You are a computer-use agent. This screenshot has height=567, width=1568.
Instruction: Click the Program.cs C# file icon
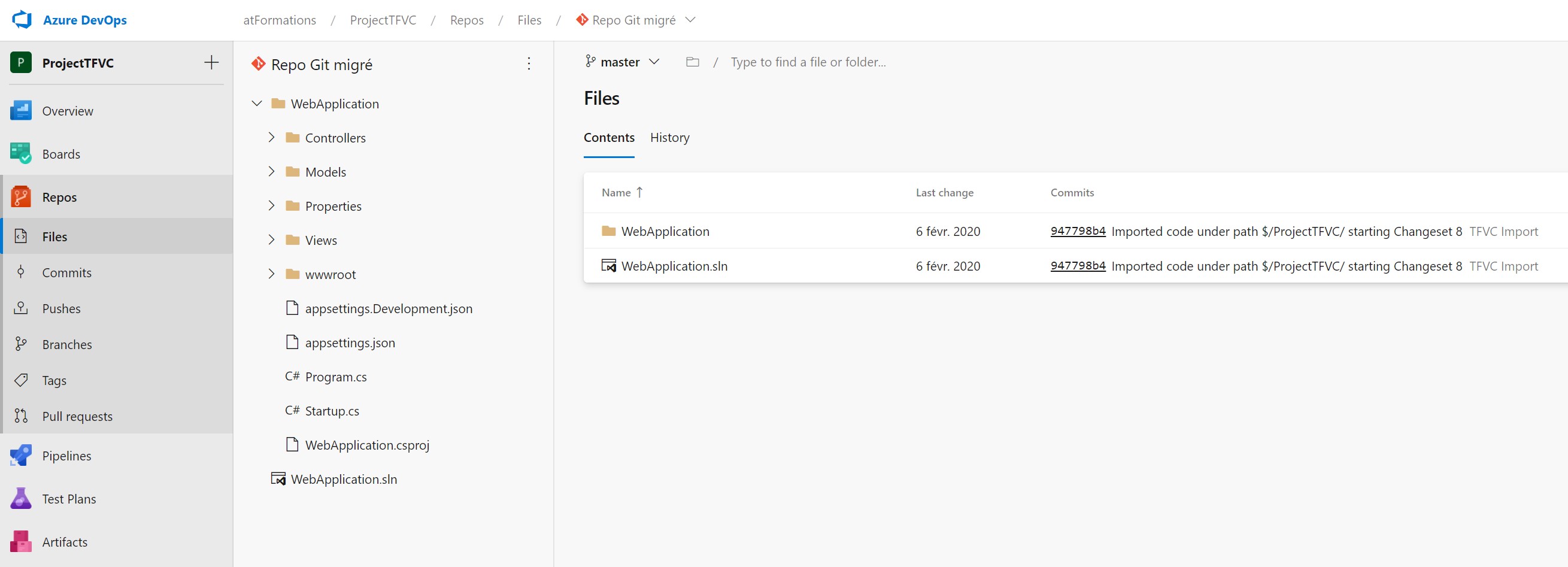292,377
